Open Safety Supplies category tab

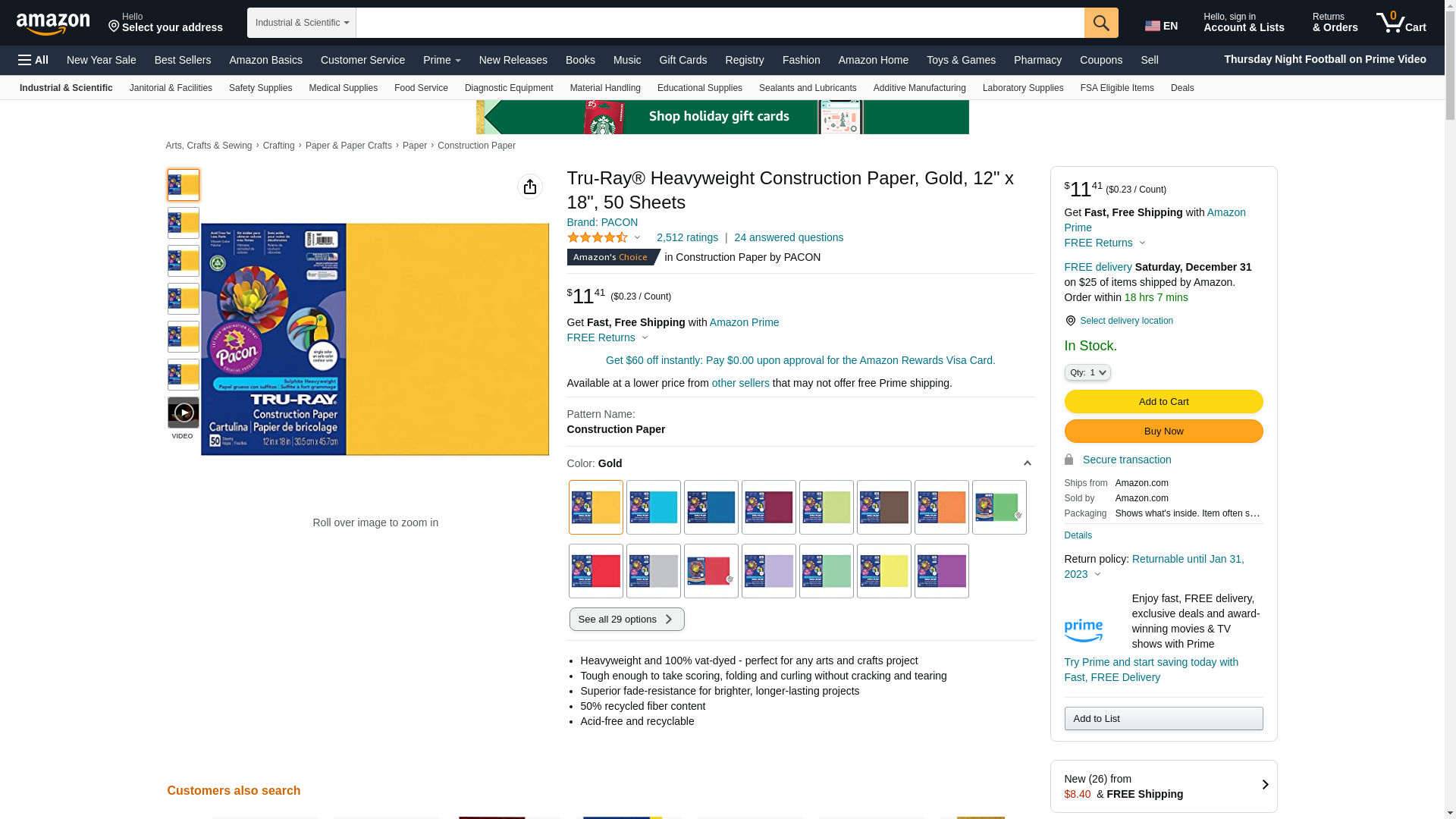[x=260, y=88]
